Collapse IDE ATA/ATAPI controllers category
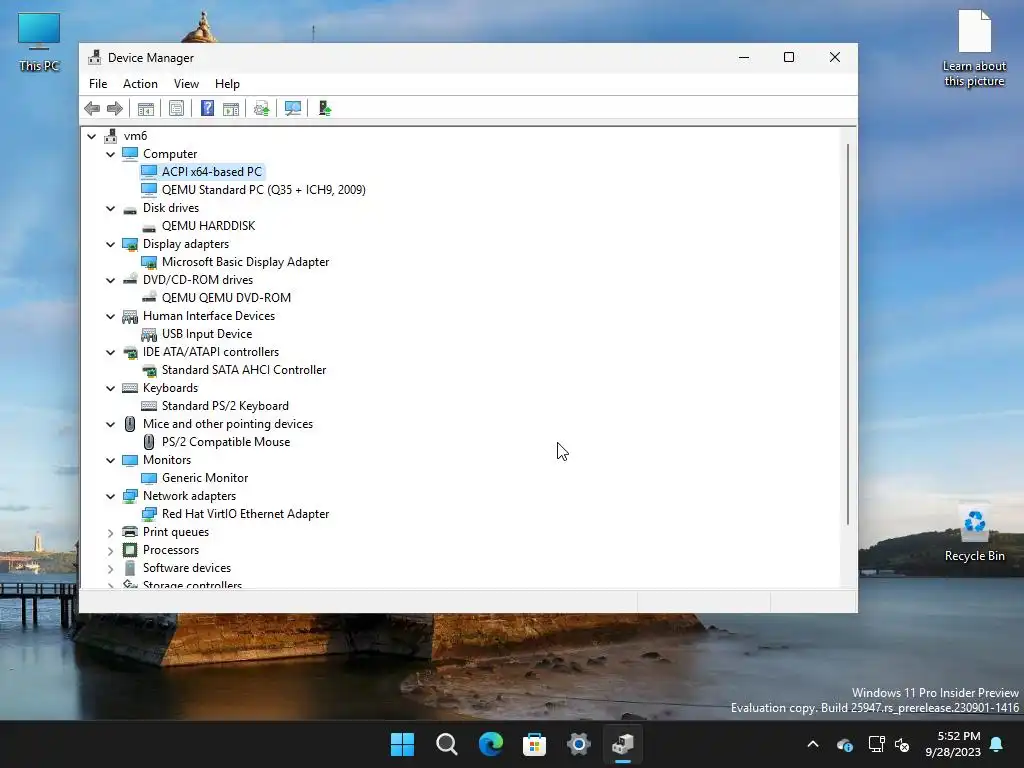 [x=110, y=352]
